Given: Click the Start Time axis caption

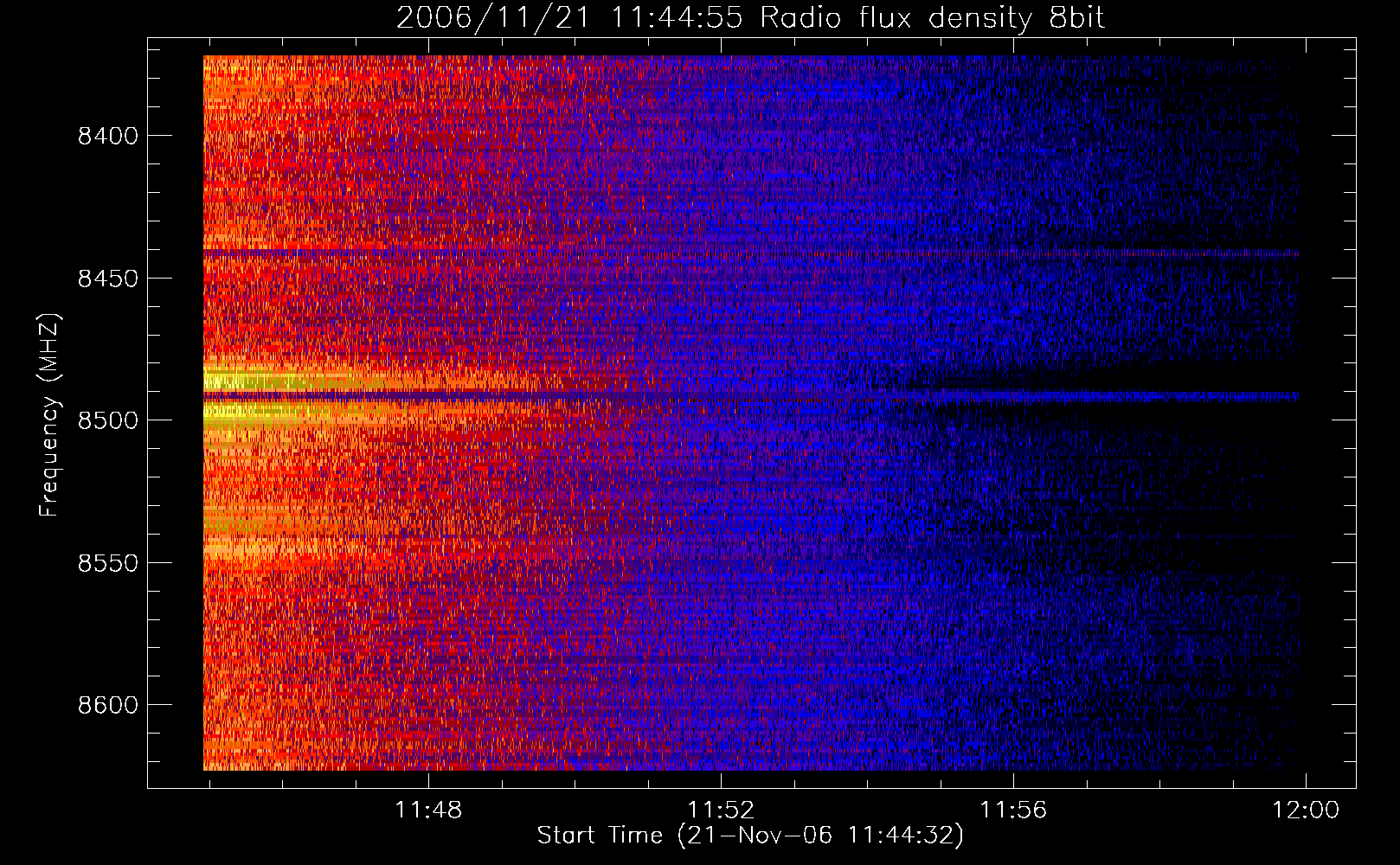Looking at the screenshot, I should (x=750, y=836).
